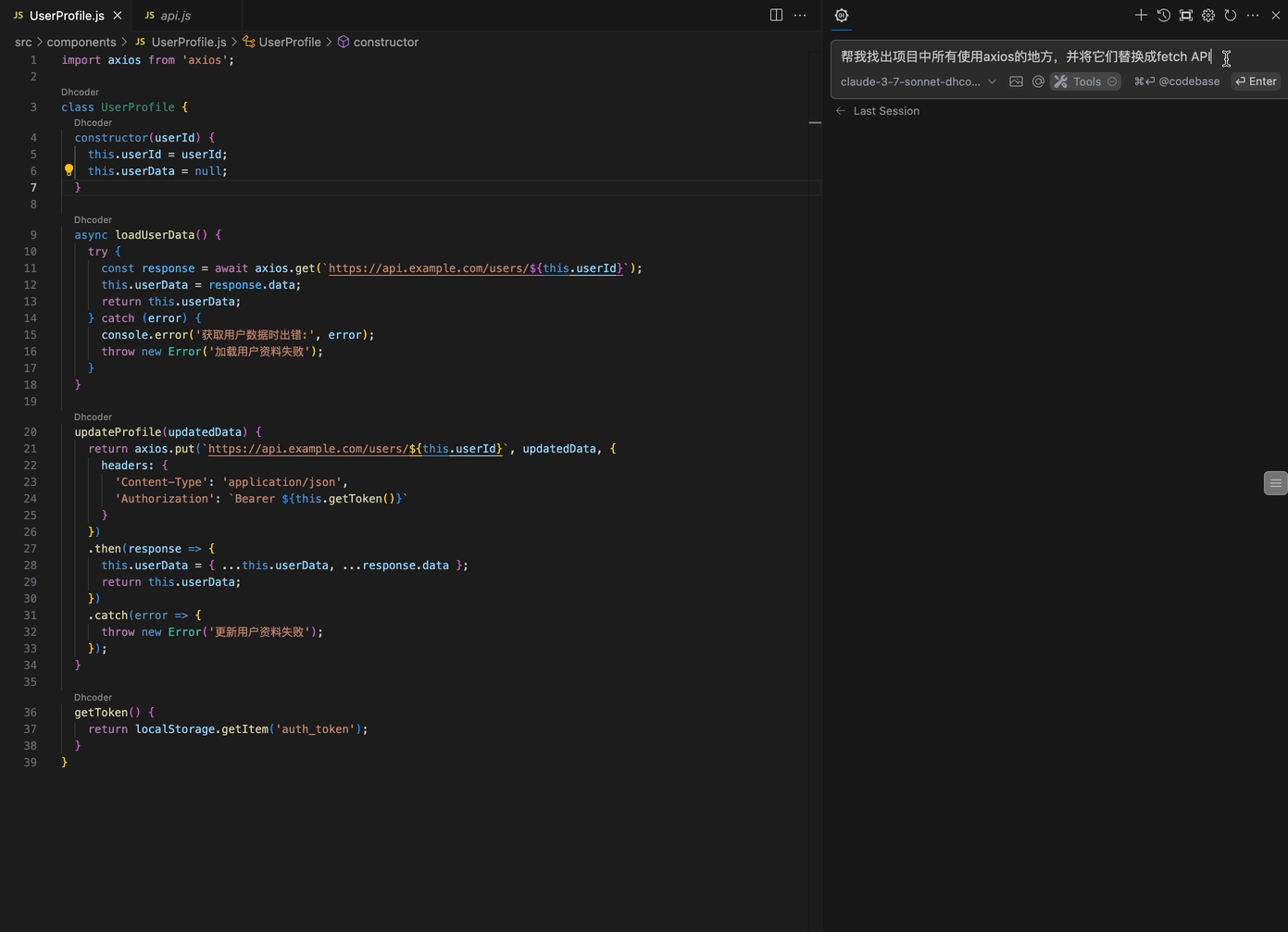Click 'console.error' on line 15

(144, 335)
